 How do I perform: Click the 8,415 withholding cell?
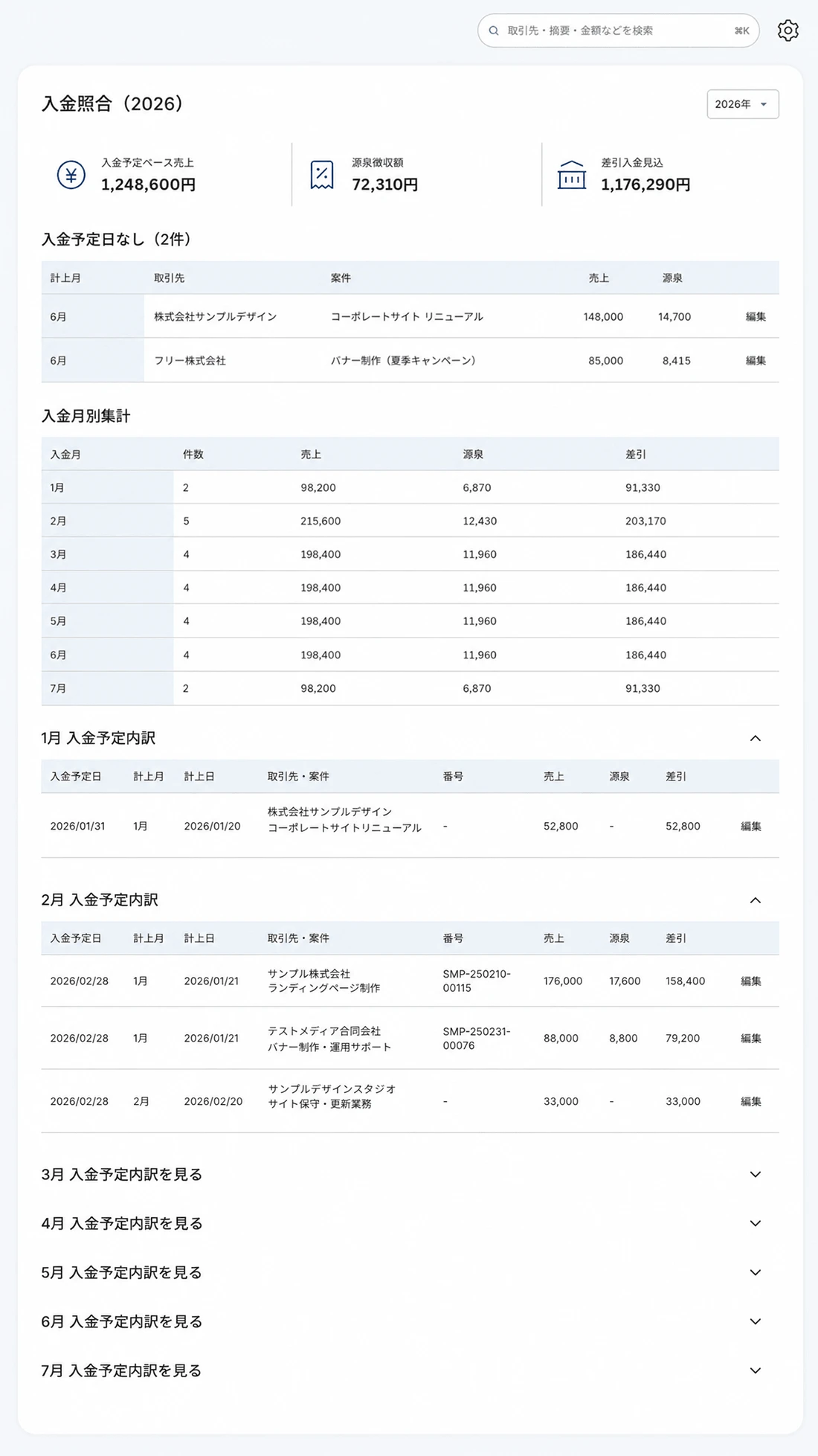(x=677, y=360)
